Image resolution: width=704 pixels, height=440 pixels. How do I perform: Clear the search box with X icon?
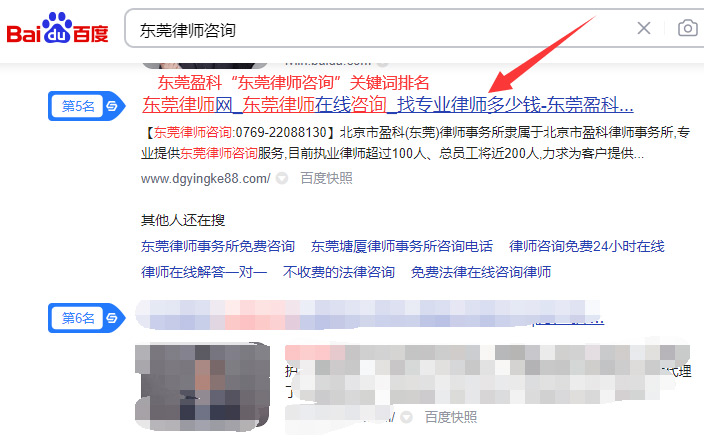644,28
